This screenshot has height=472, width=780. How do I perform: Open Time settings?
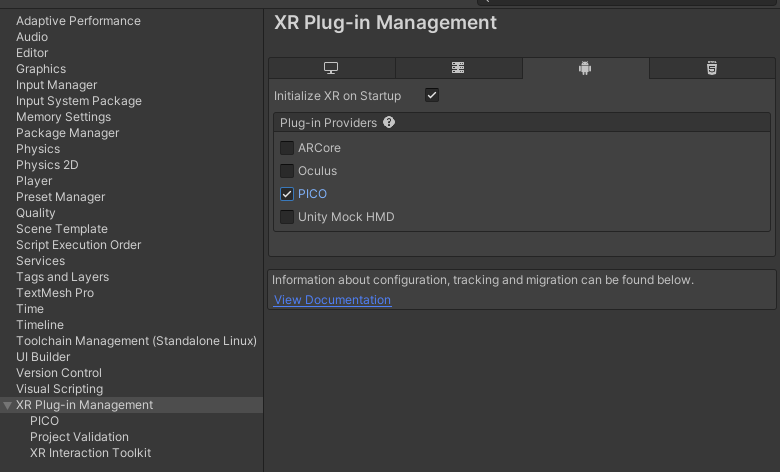(x=30, y=309)
